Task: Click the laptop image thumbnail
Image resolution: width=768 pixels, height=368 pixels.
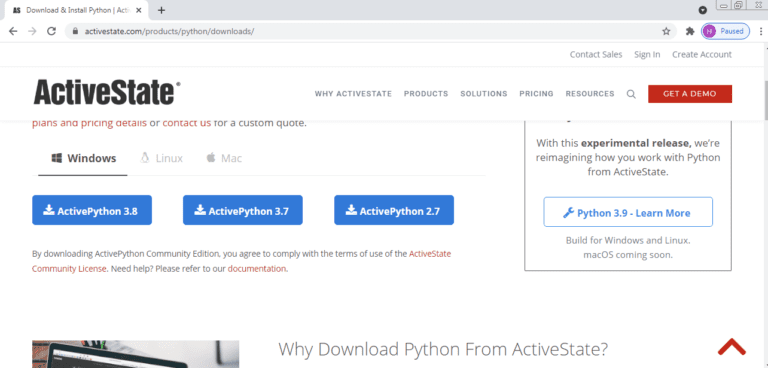Action: pyautogui.click(x=136, y=354)
